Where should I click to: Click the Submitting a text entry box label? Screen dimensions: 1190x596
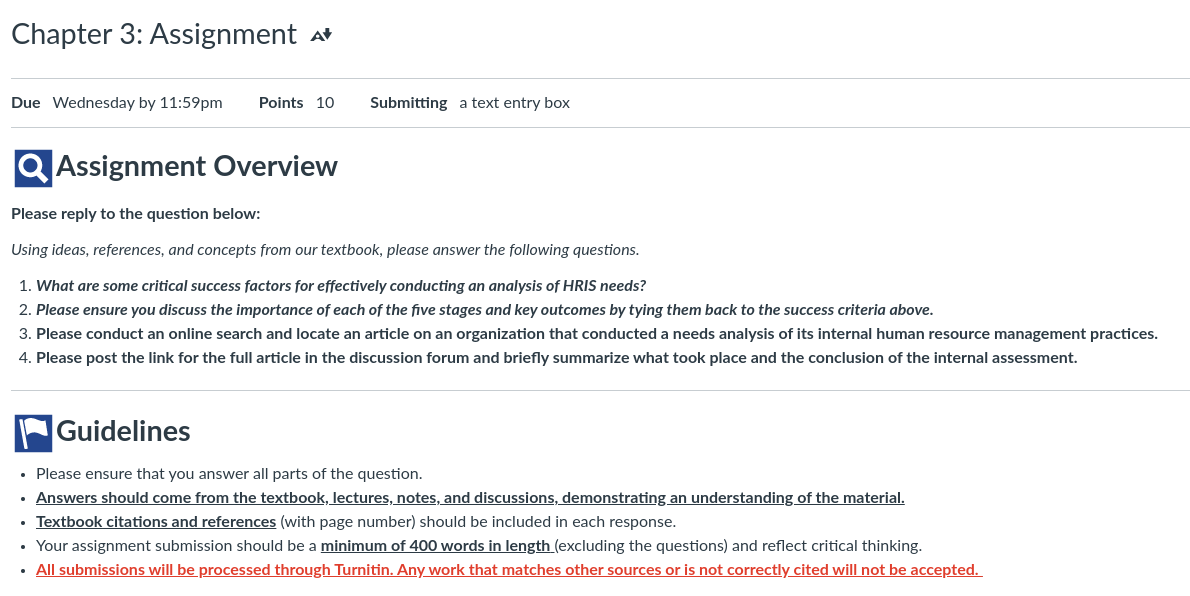coord(470,102)
